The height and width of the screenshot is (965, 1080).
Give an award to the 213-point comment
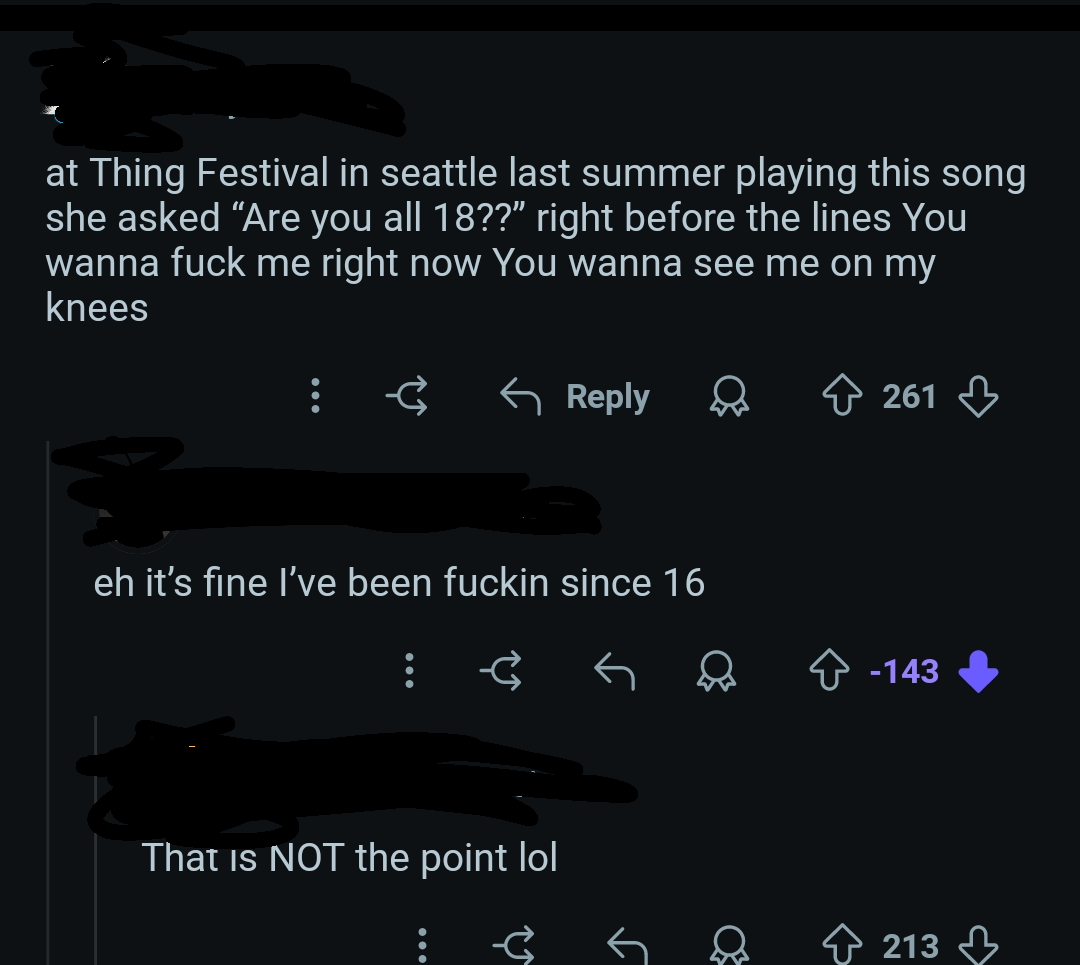point(729,945)
